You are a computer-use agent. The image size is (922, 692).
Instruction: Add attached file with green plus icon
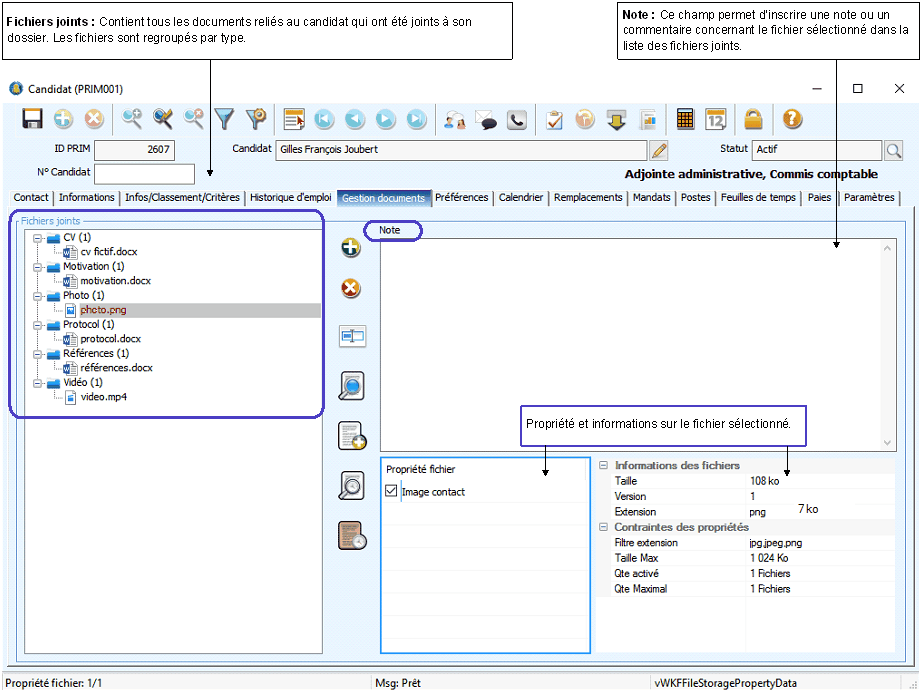pyautogui.click(x=351, y=249)
